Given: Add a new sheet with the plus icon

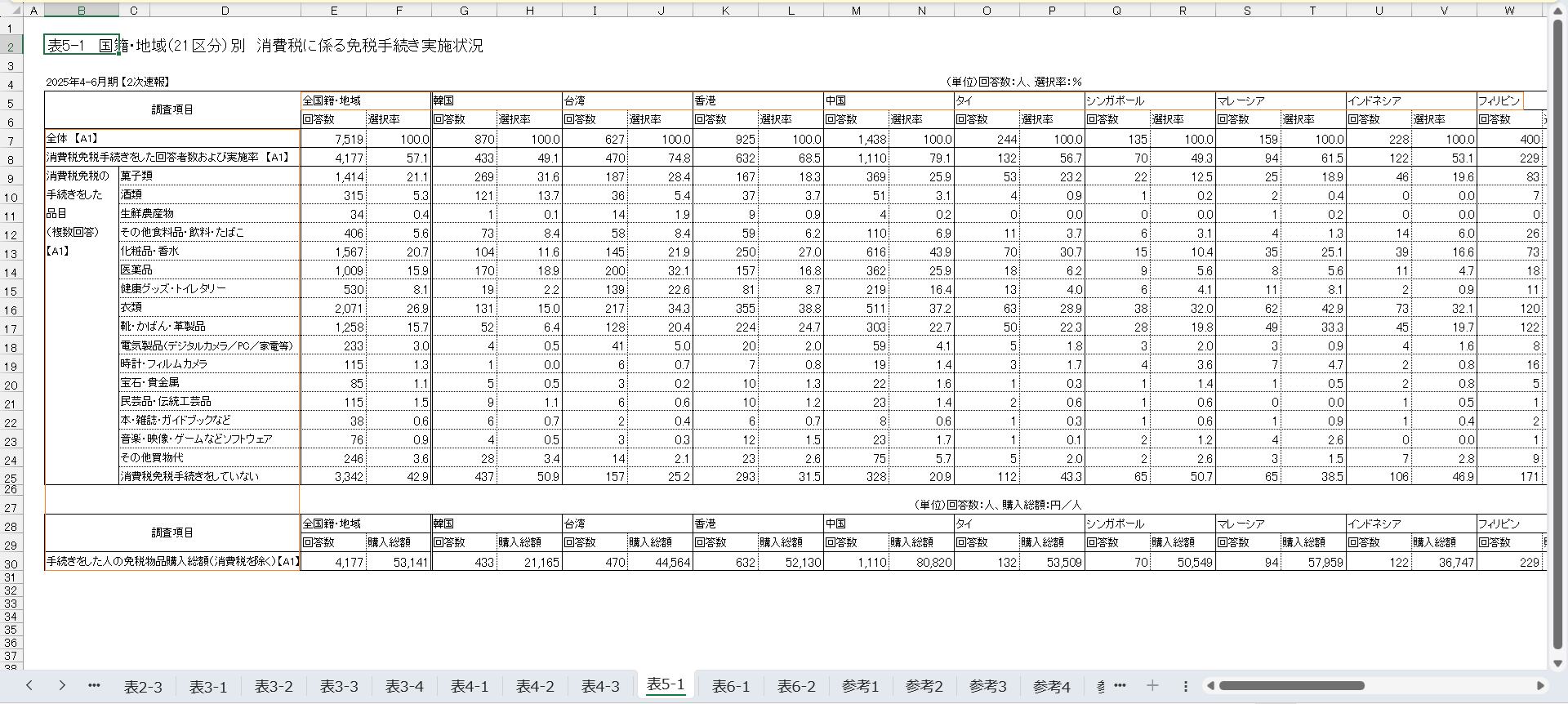Looking at the screenshot, I should tap(1152, 686).
